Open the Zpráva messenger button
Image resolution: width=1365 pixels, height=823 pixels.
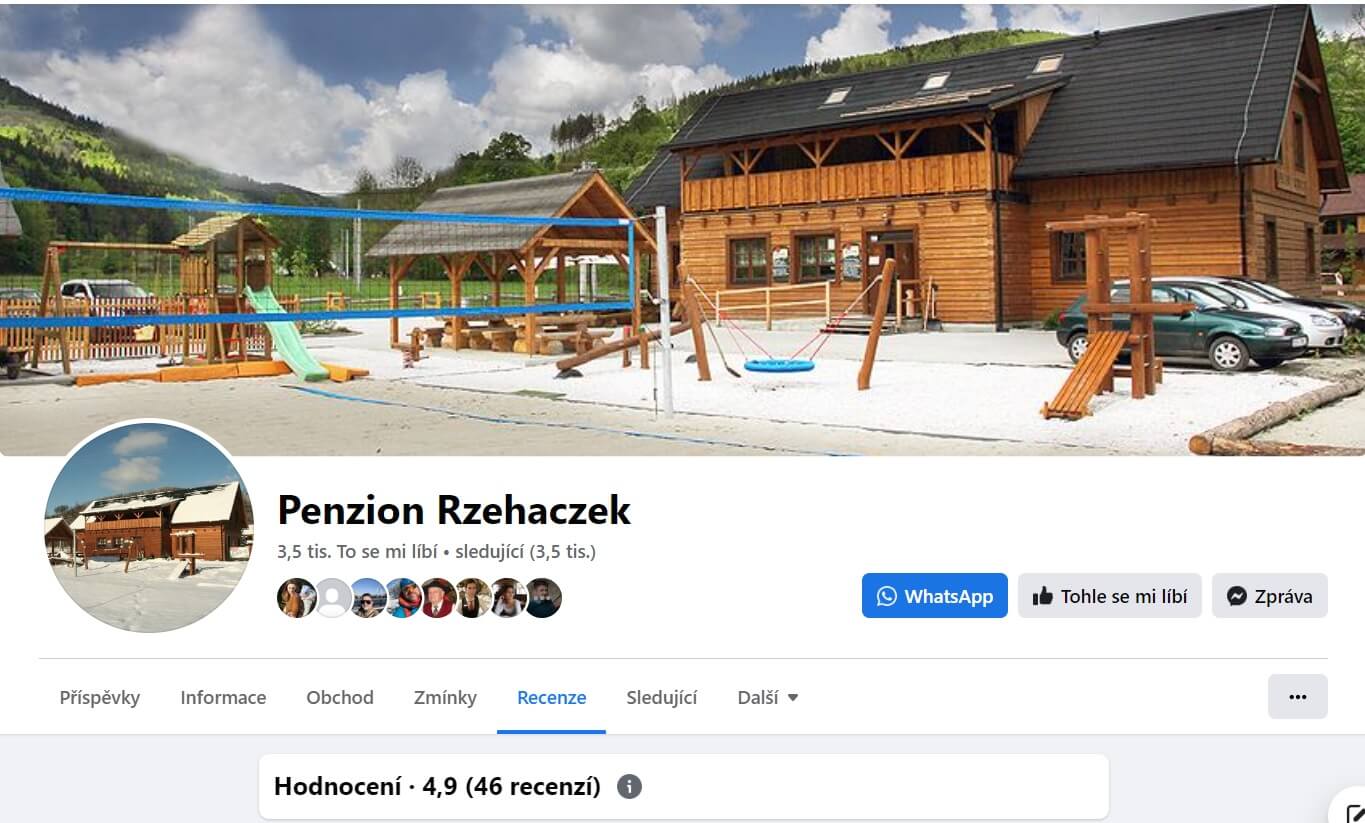tap(1270, 596)
